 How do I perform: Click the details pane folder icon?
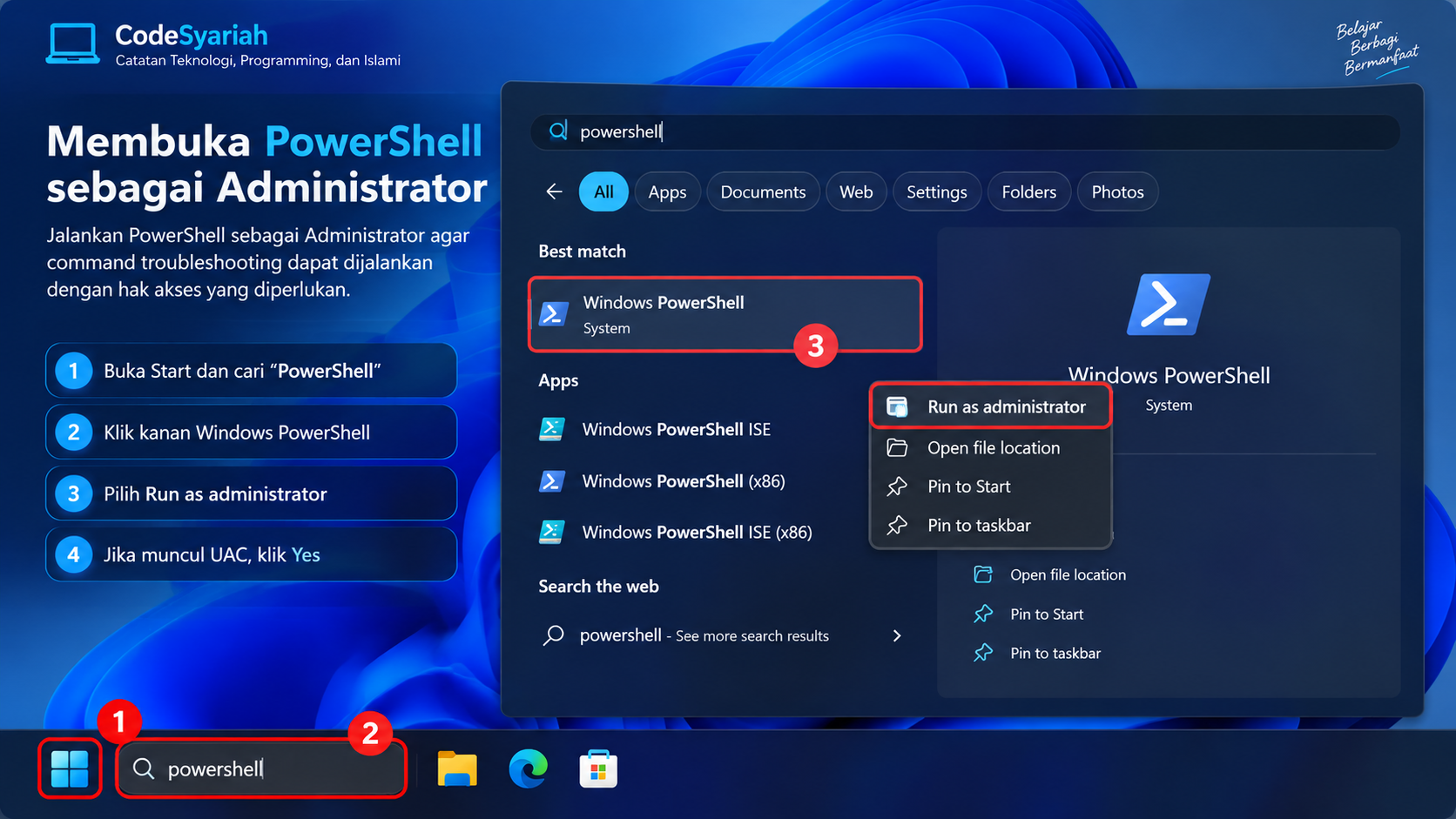click(983, 574)
